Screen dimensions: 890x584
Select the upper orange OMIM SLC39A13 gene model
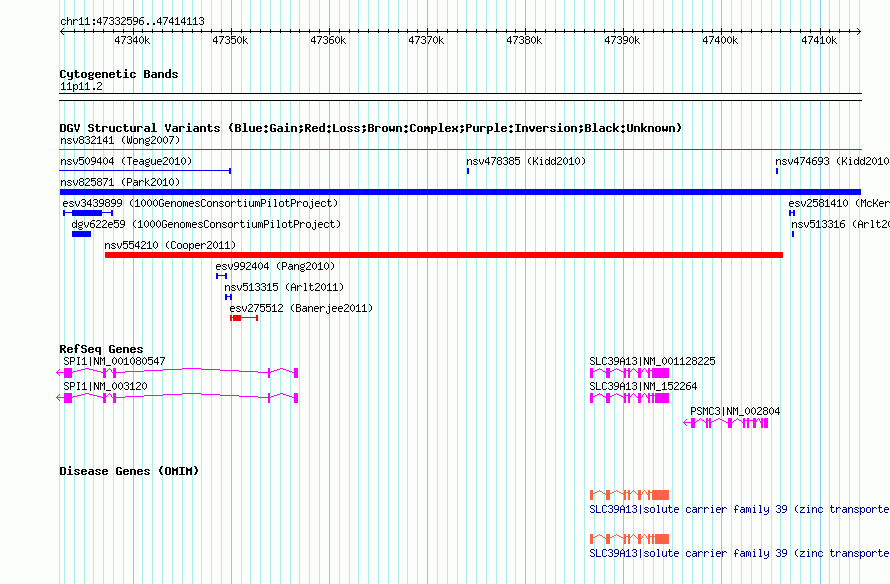tap(629, 495)
